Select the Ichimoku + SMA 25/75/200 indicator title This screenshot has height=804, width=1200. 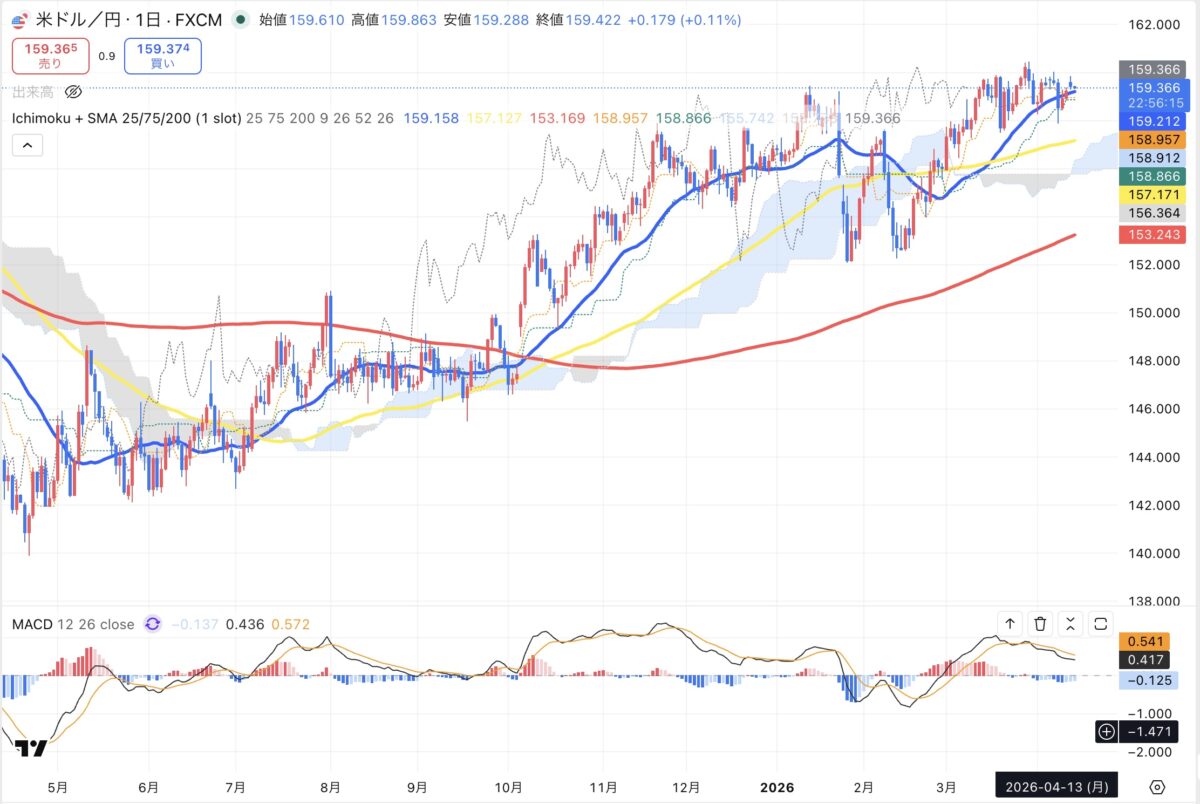pos(125,118)
